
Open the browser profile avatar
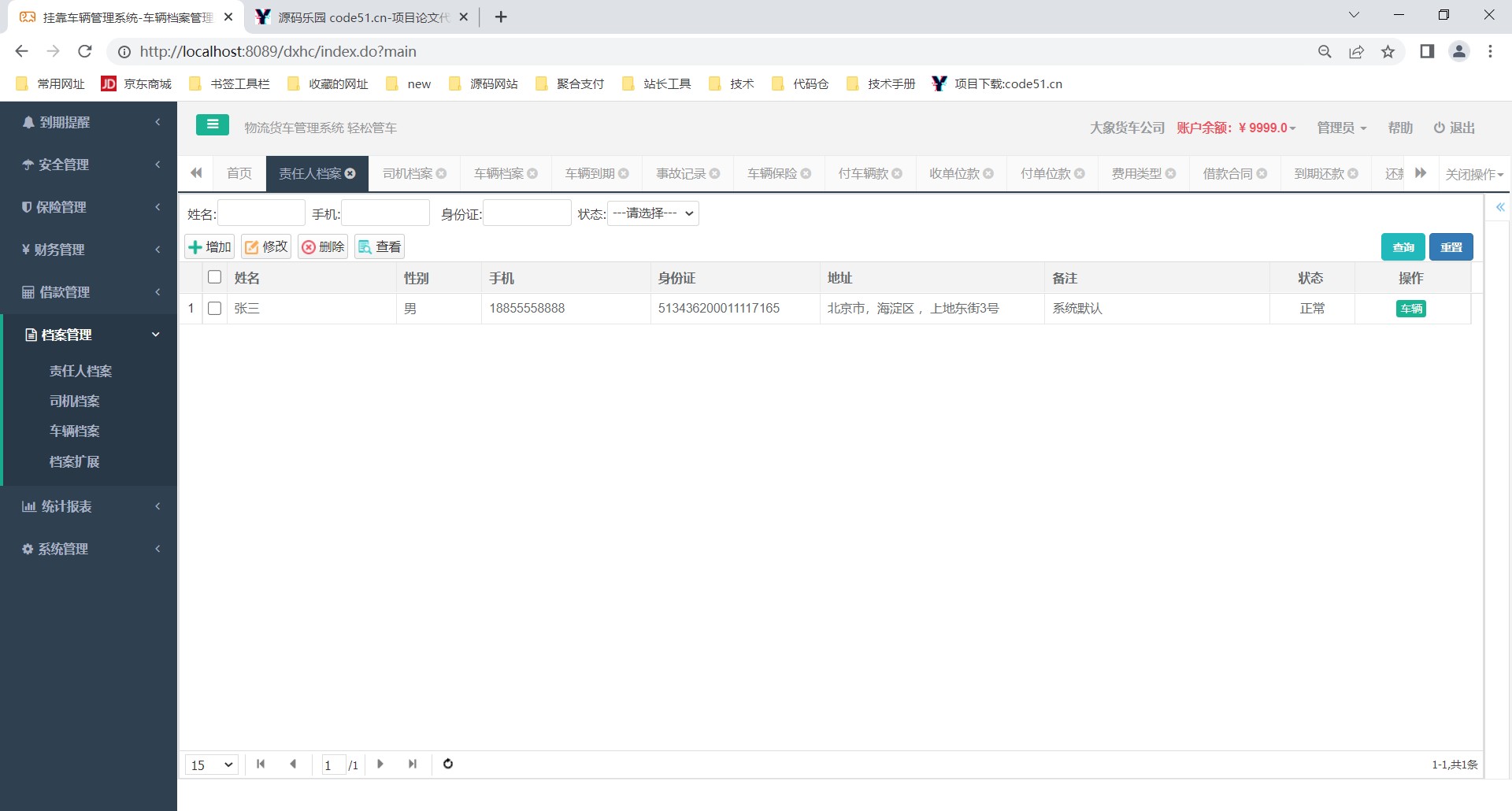[x=1459, y=51]
